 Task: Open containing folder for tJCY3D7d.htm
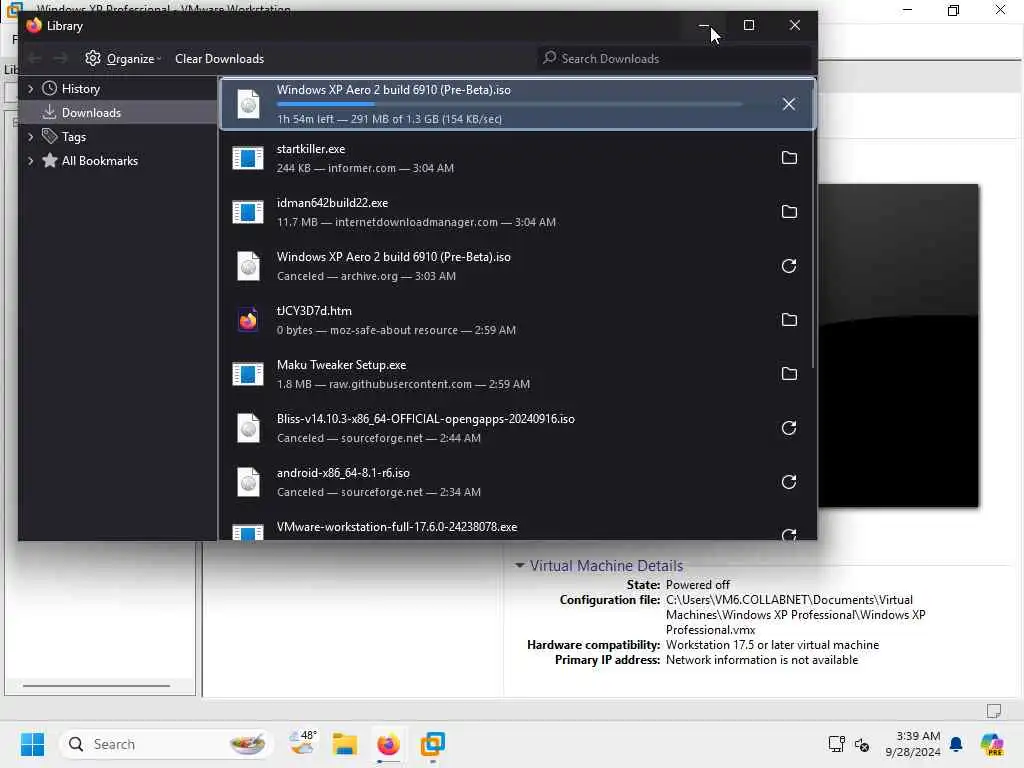pyautogui.click(x=789, y=320)
